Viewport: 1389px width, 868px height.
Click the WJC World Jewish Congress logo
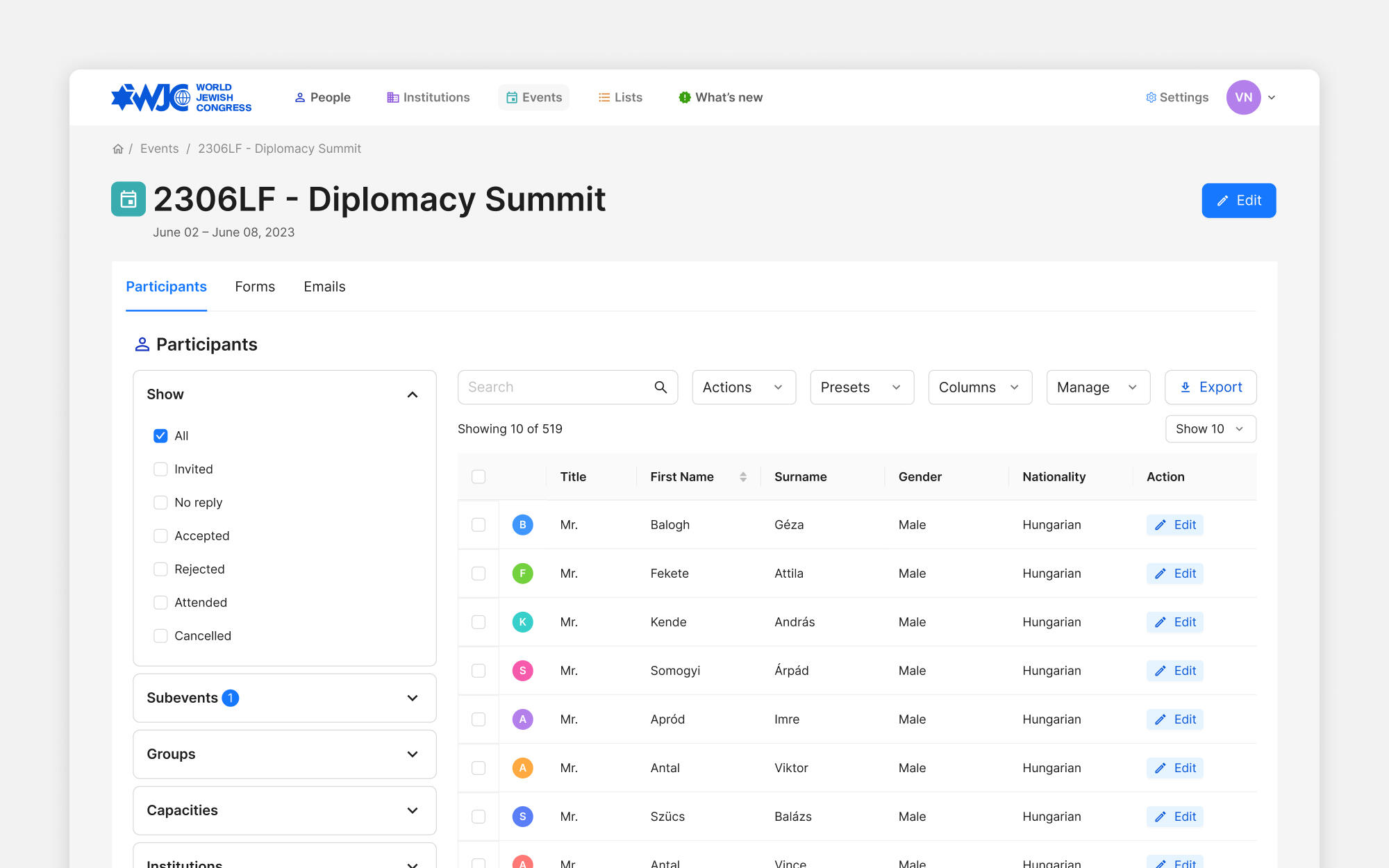[x=181, y=98]
